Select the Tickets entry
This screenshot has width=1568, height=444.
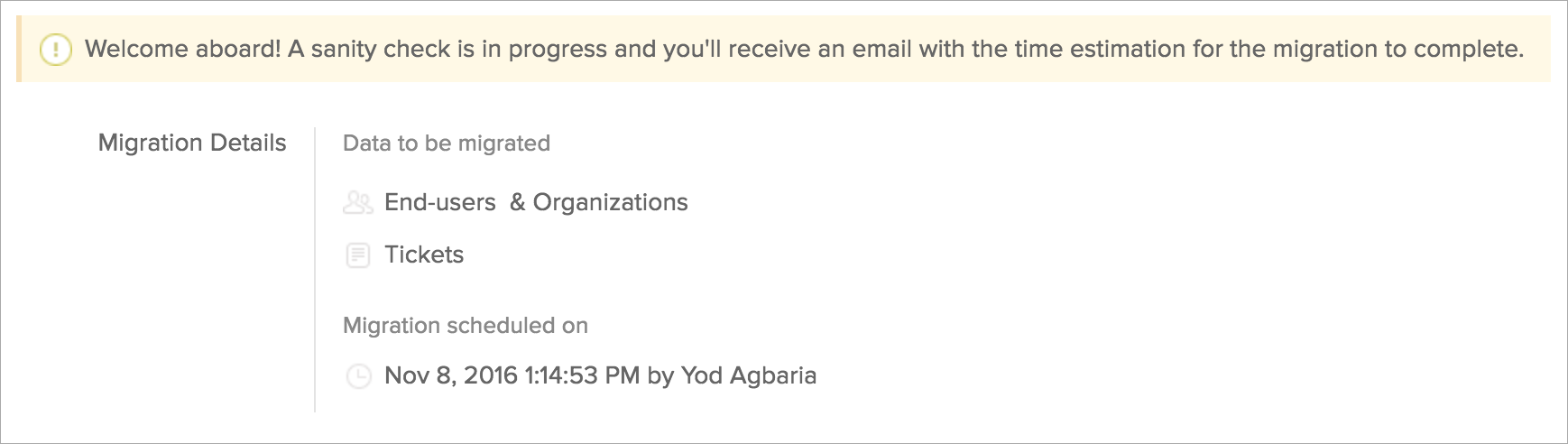pyautogui.click(x=424, y=255)
